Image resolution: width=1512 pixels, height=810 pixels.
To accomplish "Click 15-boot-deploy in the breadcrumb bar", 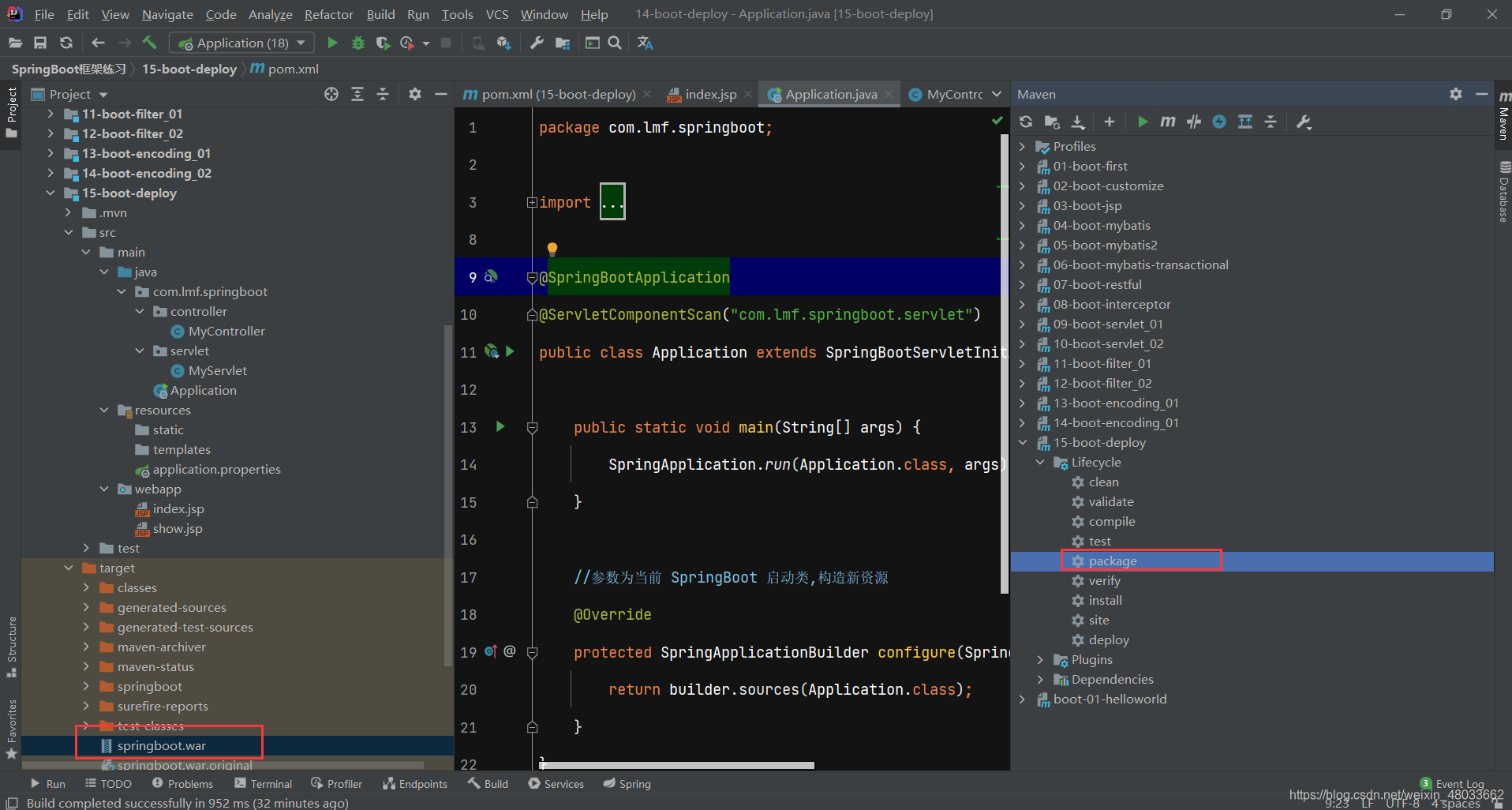I will [189, 69].
